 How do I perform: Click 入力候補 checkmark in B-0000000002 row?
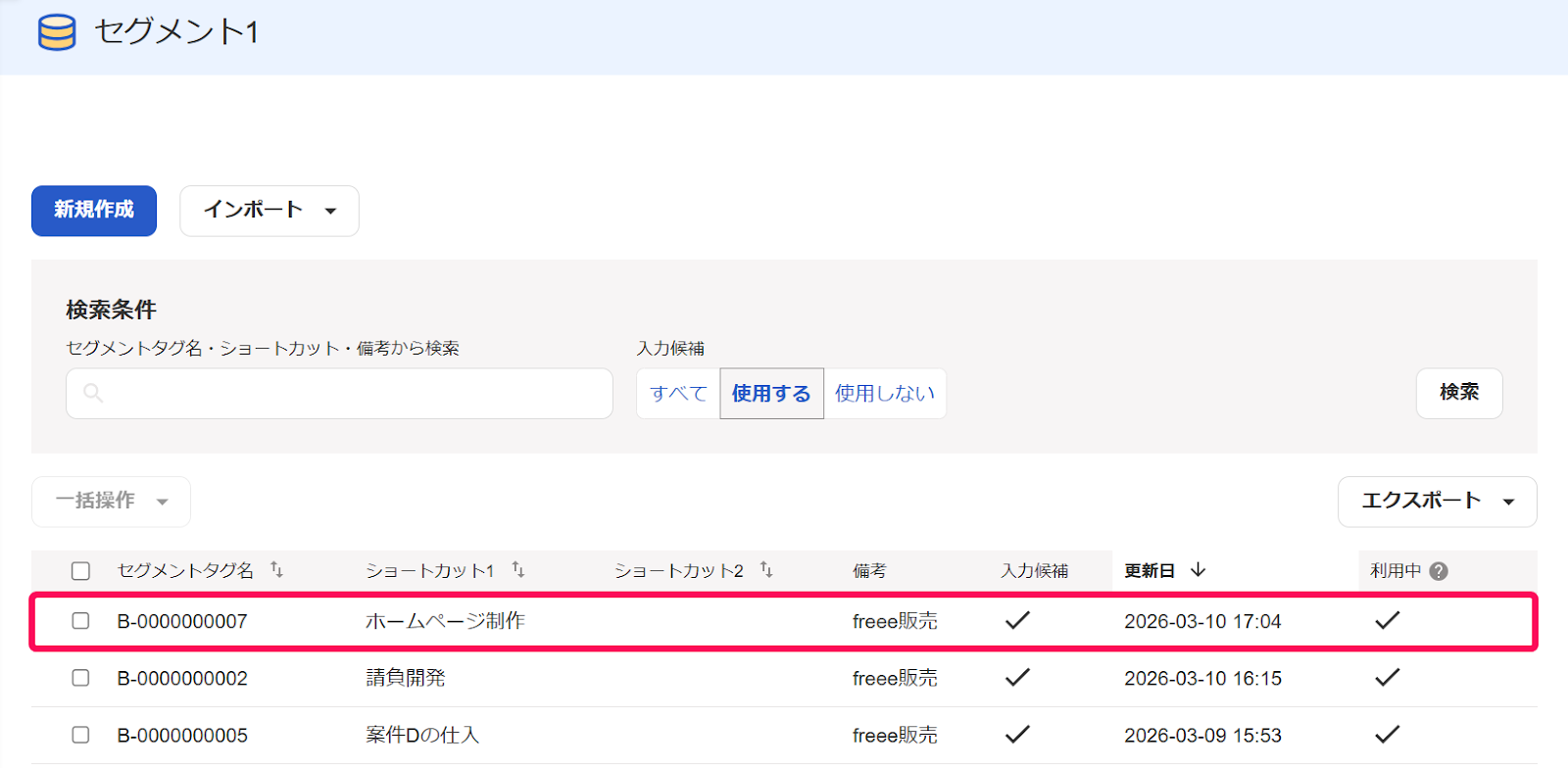(x=1018, y=677)
